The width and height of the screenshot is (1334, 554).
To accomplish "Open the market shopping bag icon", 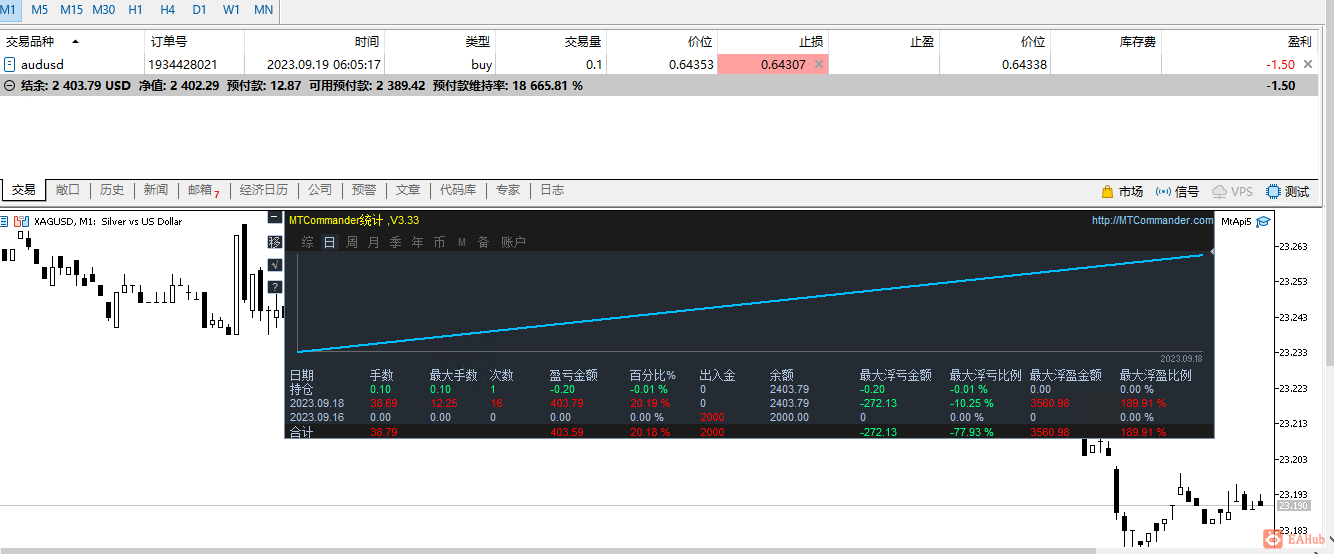I will click(x=1107, y=191).
